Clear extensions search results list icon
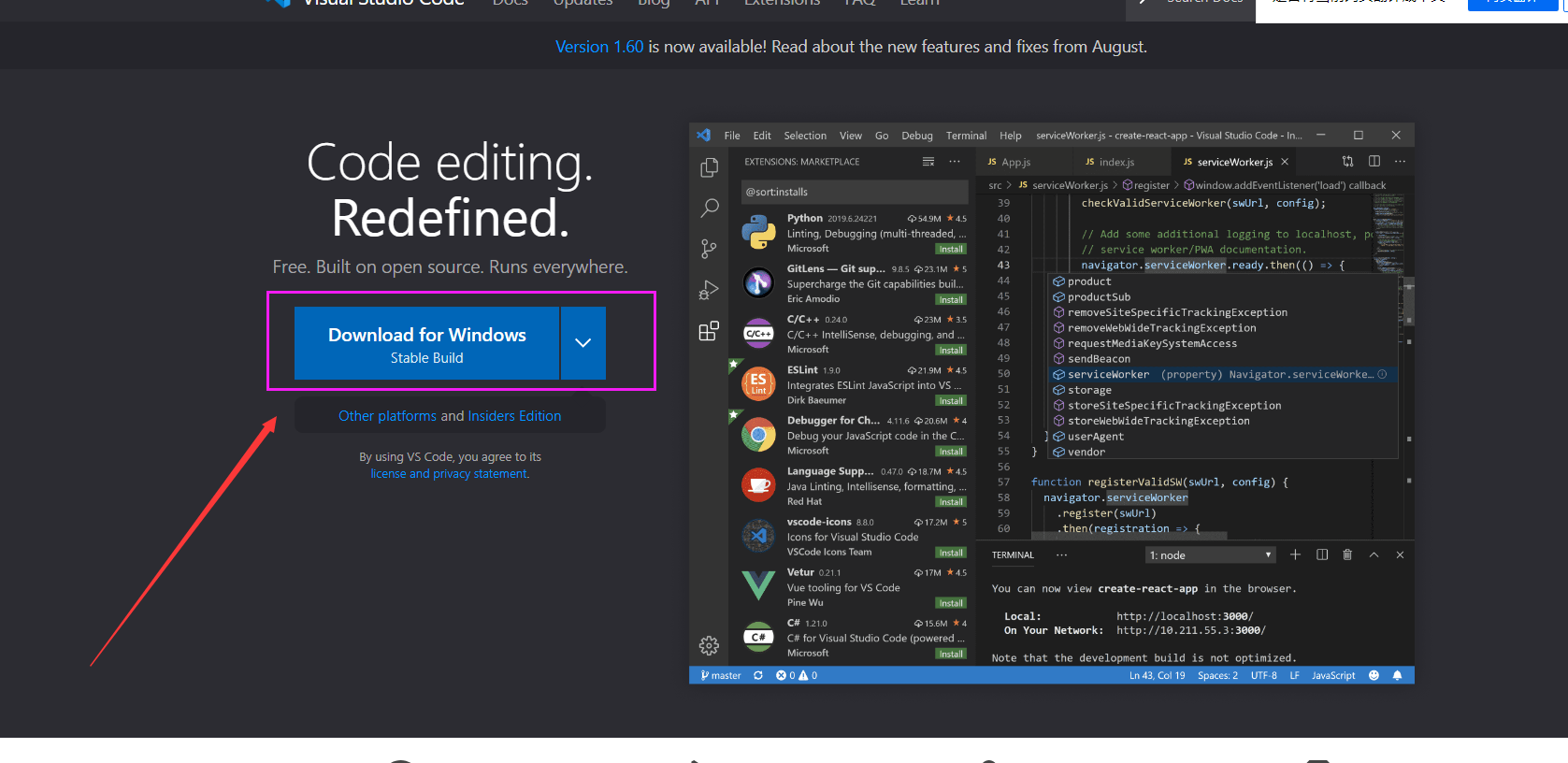Viewport: 1568px width, 763px height. [x=928, y=162]
